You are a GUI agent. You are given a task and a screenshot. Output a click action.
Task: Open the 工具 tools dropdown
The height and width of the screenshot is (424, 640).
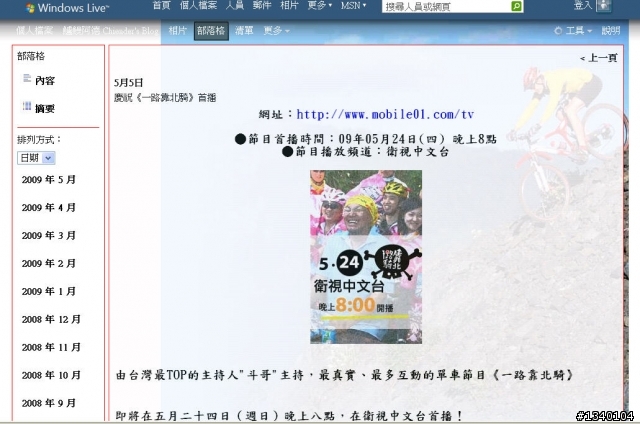pos(578,31)
